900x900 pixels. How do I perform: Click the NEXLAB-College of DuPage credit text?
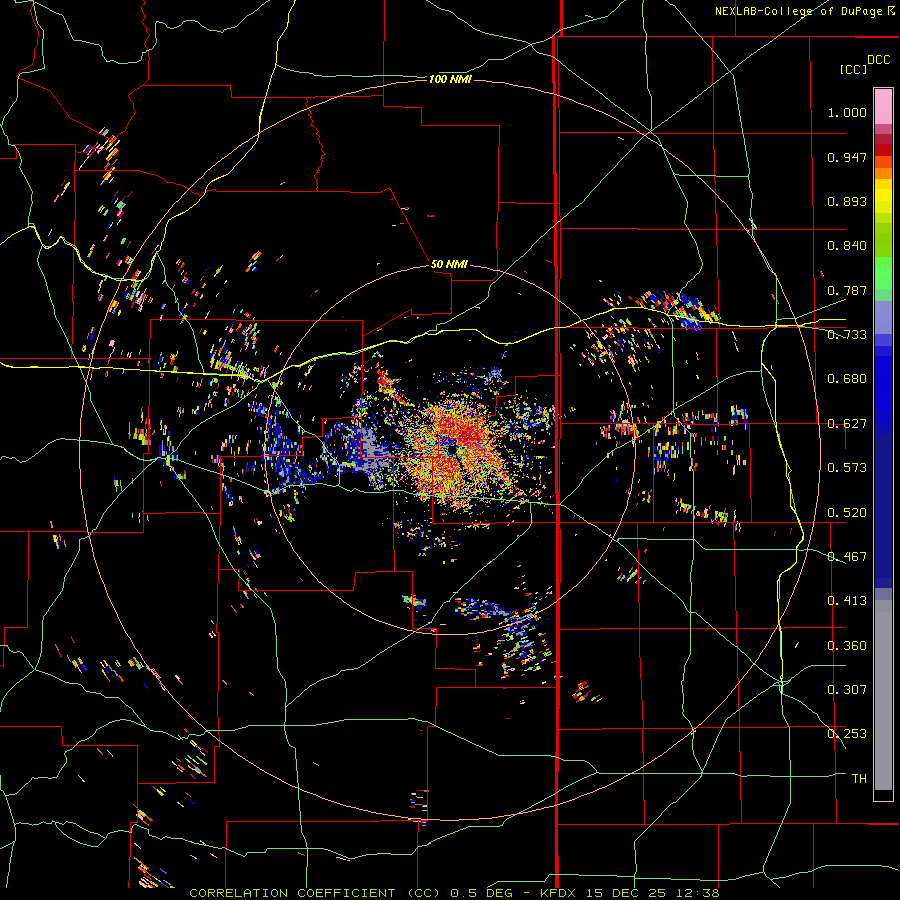806,11
